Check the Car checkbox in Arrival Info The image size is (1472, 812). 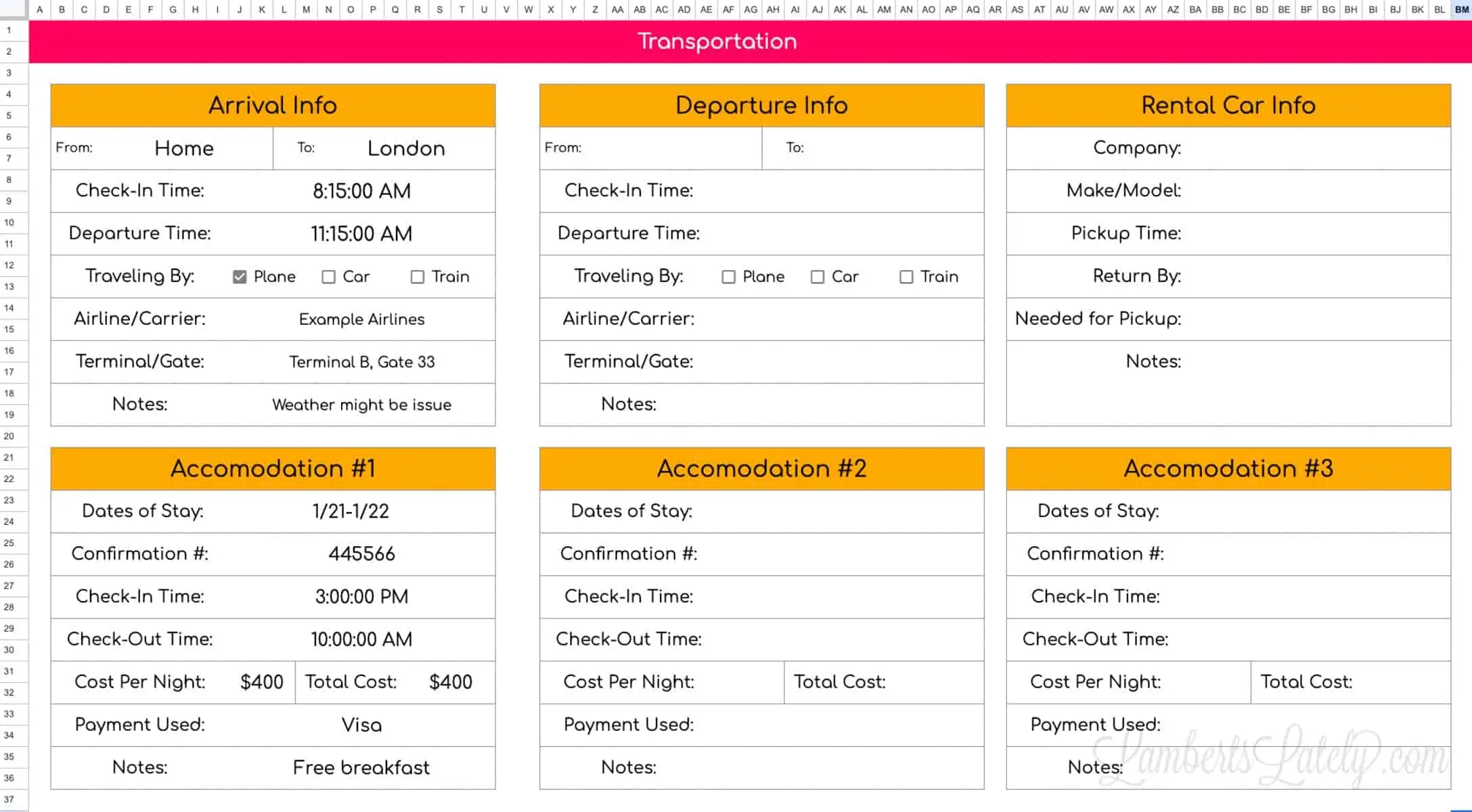(329, 276)
